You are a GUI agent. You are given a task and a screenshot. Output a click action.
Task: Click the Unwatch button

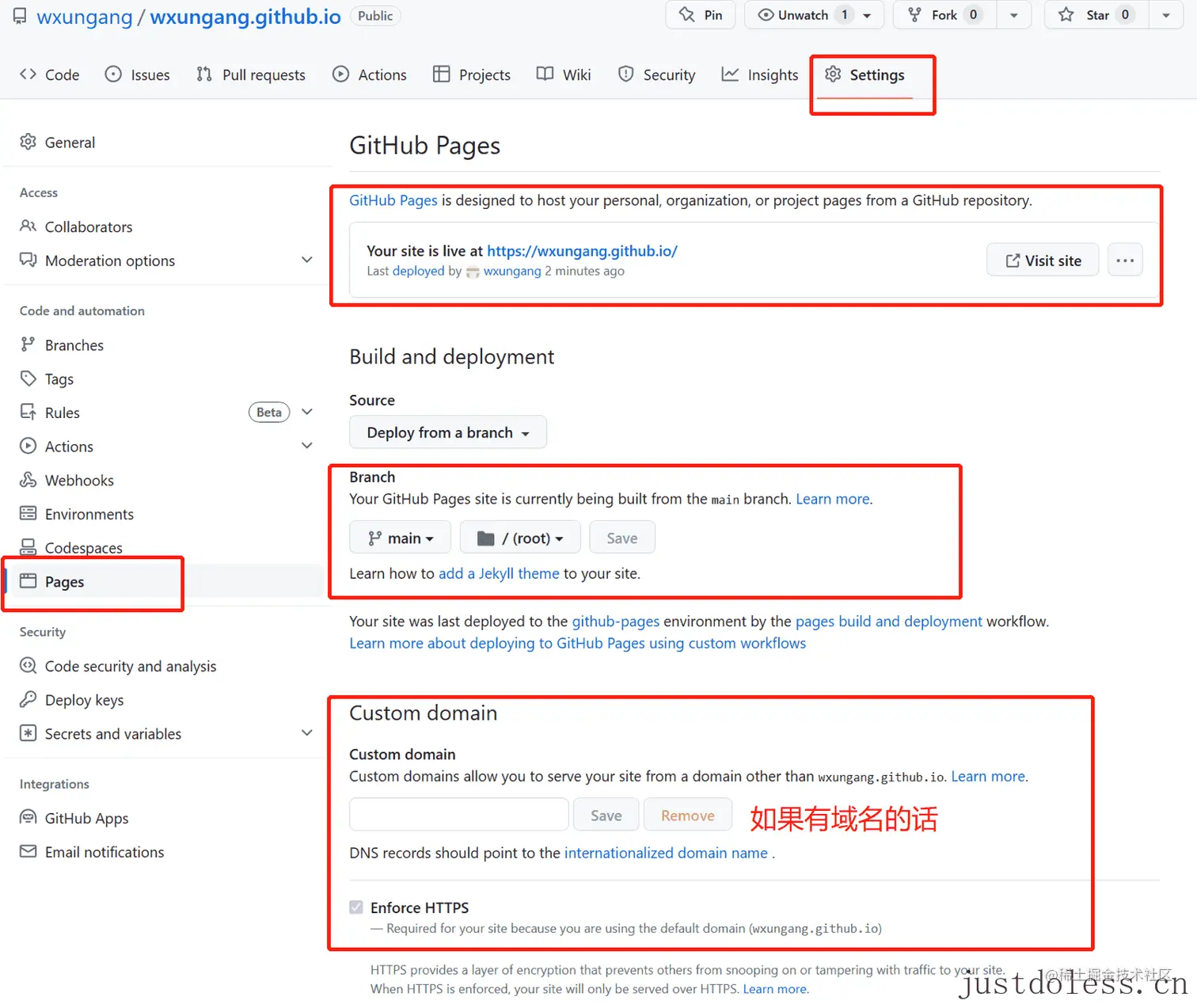coord(793,15)
